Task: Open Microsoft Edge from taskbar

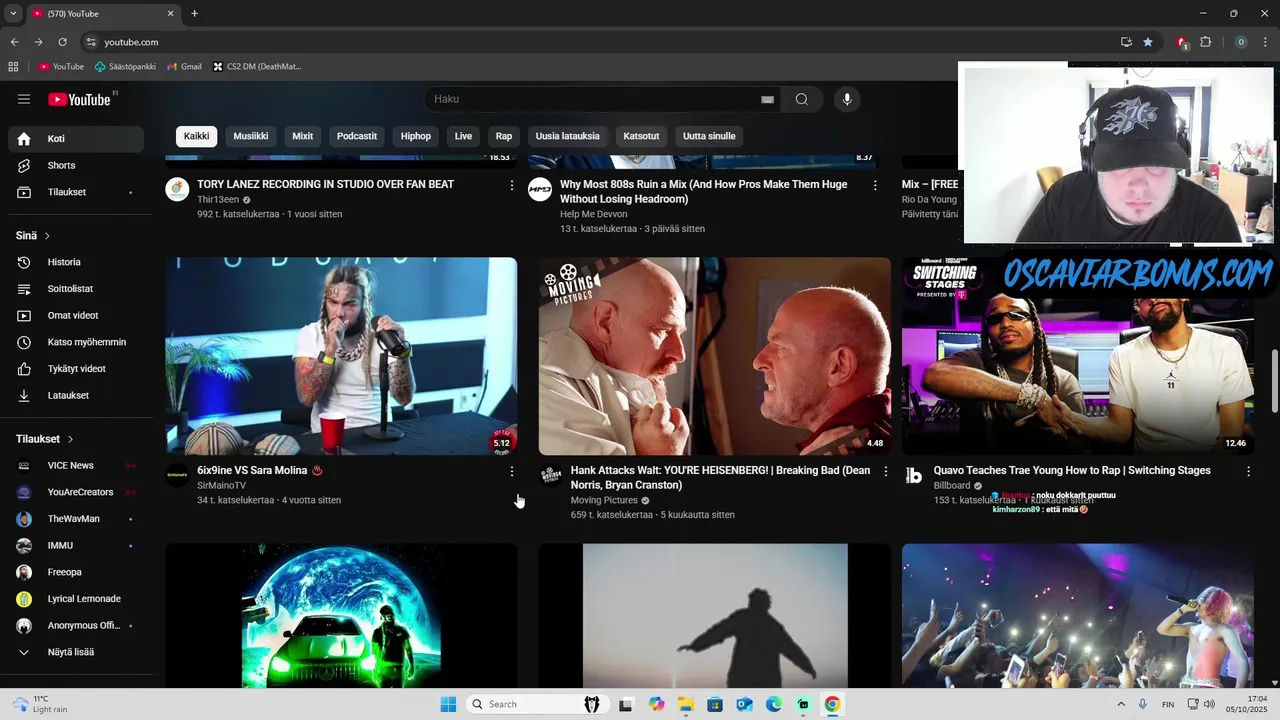Action: click(x=774, y=704)
